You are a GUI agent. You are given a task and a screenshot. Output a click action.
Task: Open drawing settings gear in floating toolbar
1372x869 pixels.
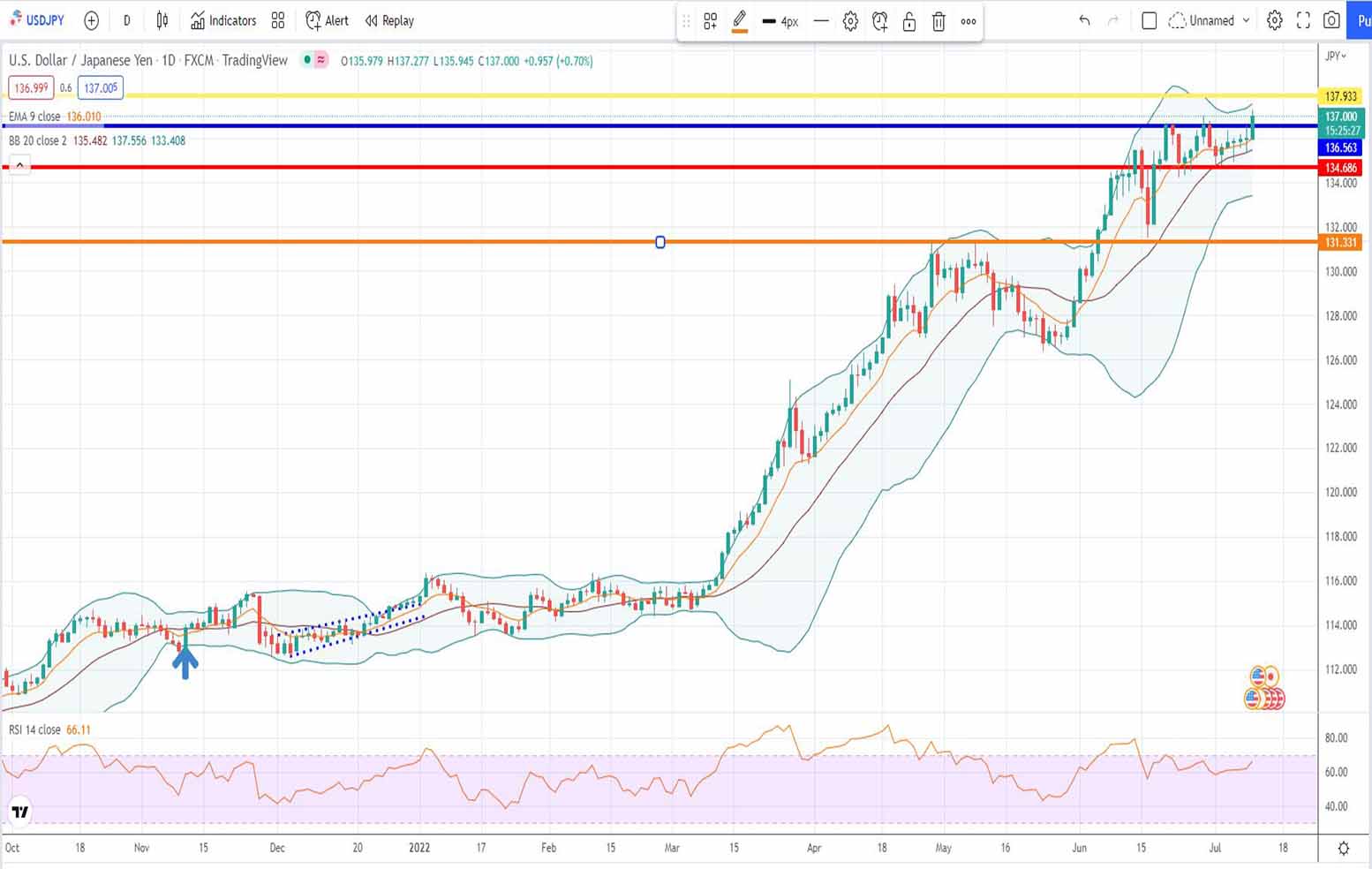[850, 22]
